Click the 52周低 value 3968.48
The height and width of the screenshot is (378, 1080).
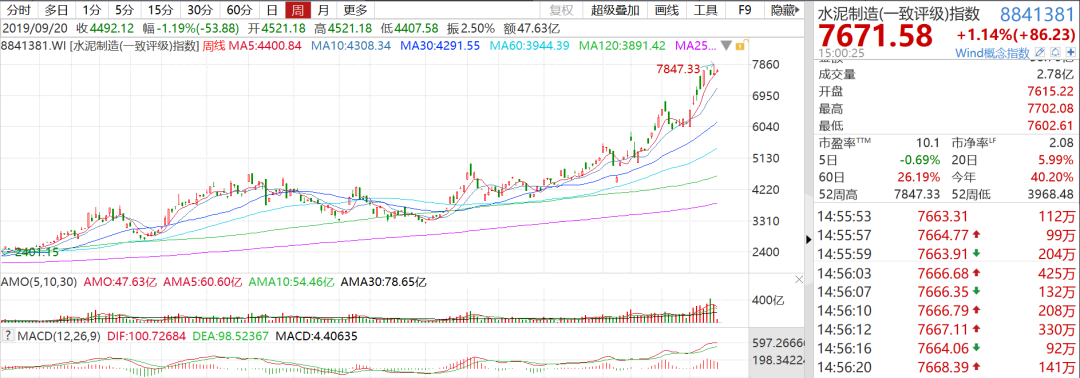click(x=1050, y=193)
